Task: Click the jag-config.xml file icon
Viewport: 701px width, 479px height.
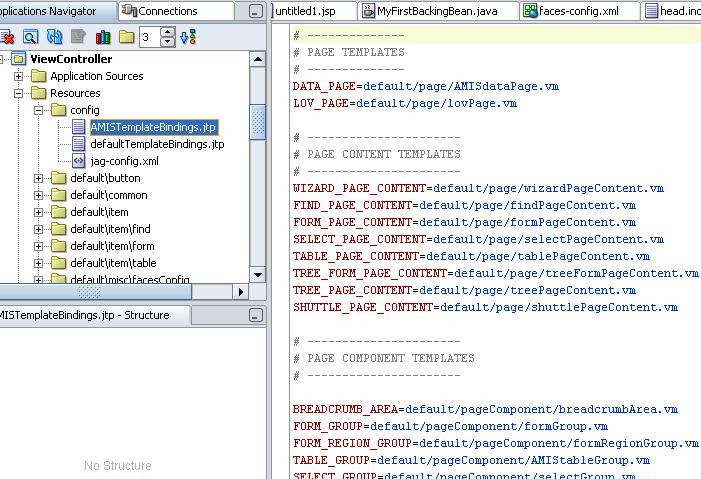Action: point(79,161)
